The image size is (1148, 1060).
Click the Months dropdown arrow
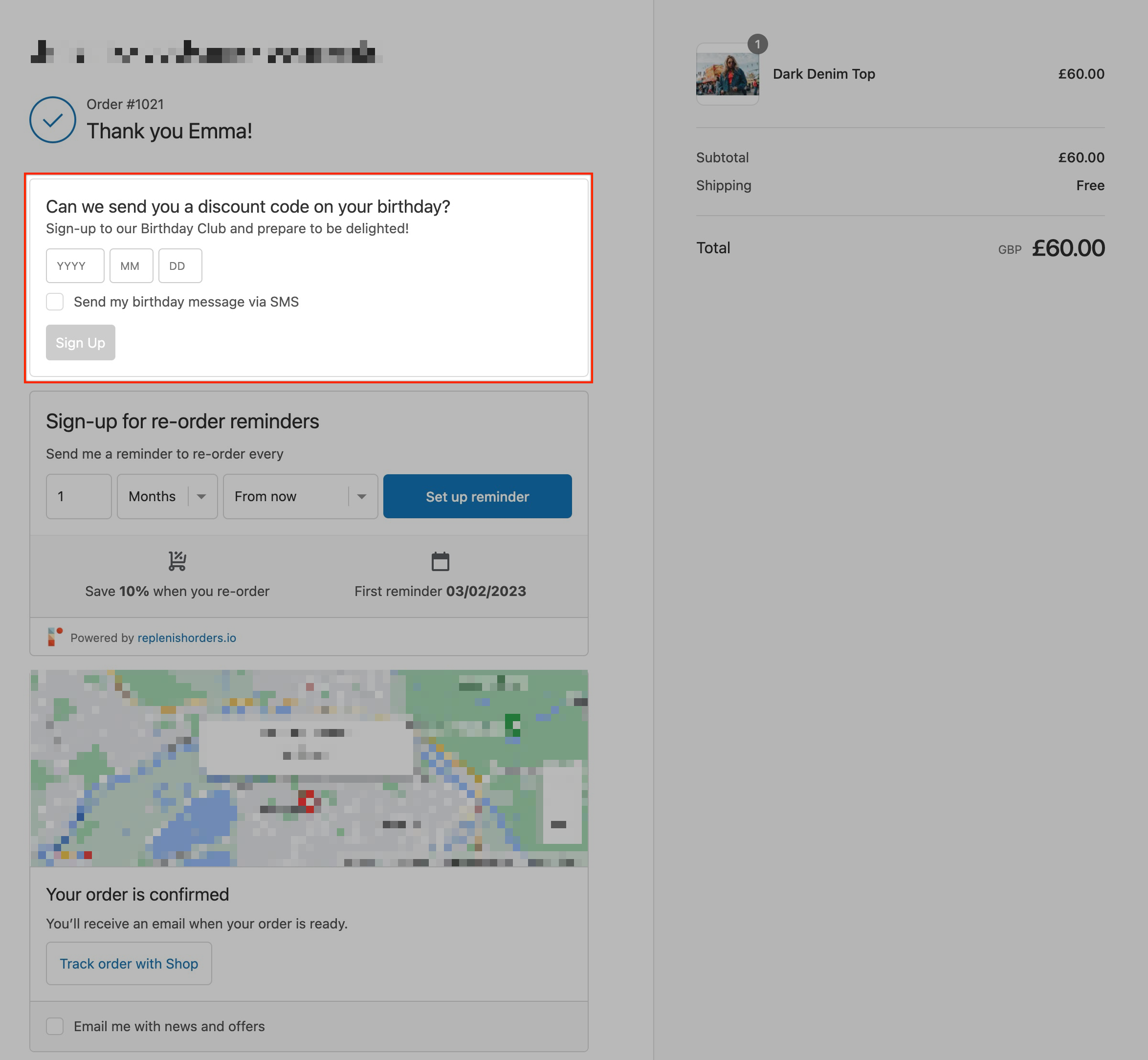point(201,496)
